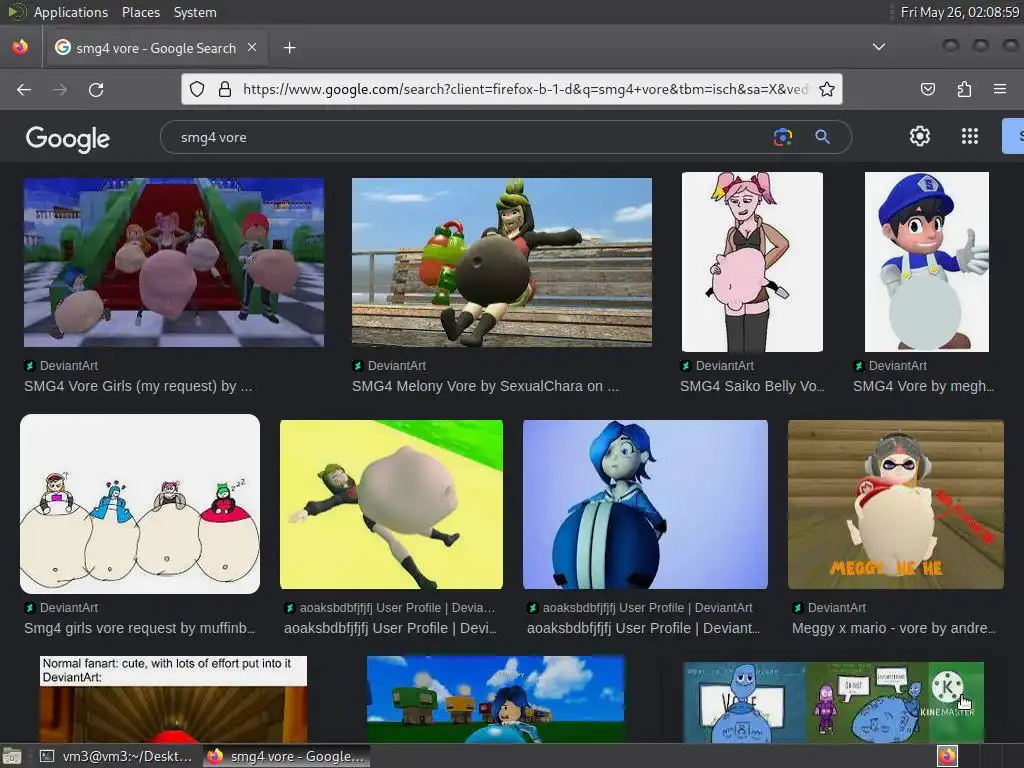This screenshot has width=1024, height=768.
Task: Open the Places menu
Action: (x=140, y=12)
